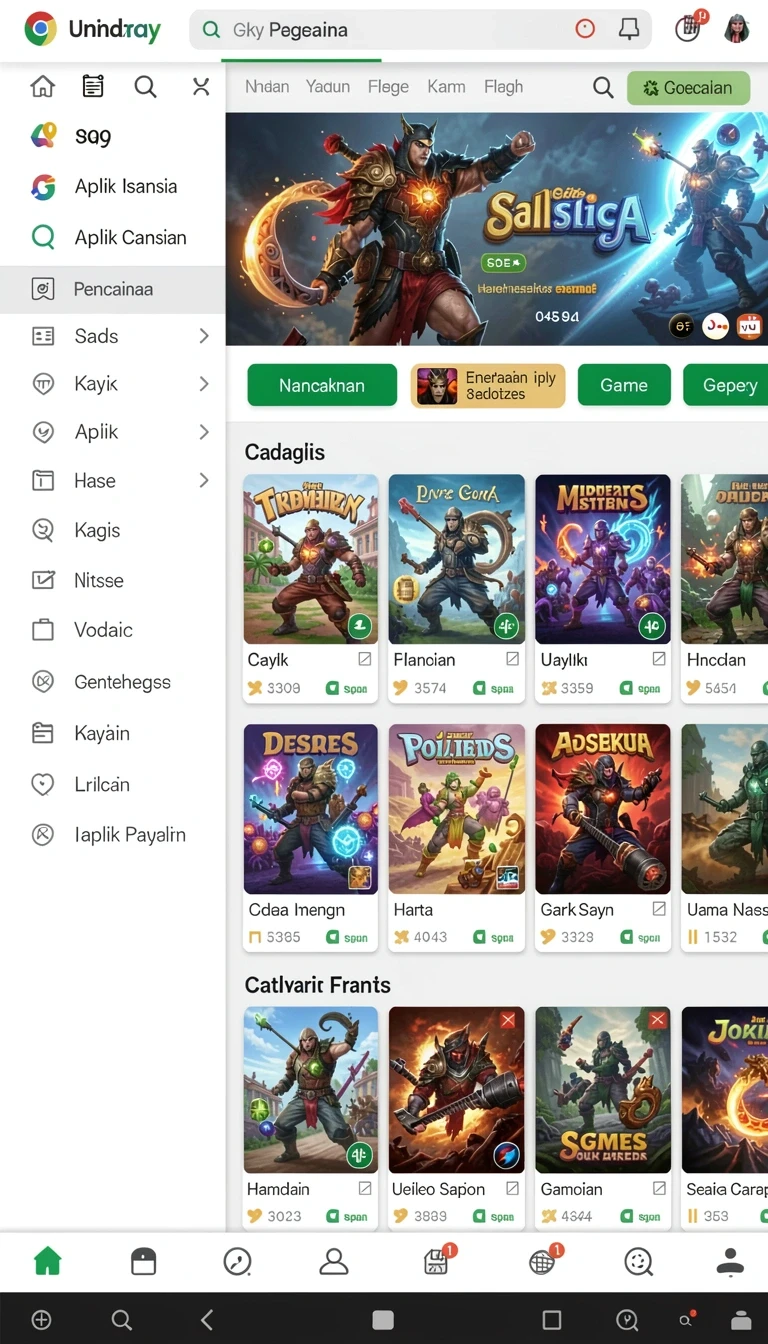Open the Cdea Imengn game thumbnail
Viewport: 768px width, 1344px height.
tap(311, 809)
